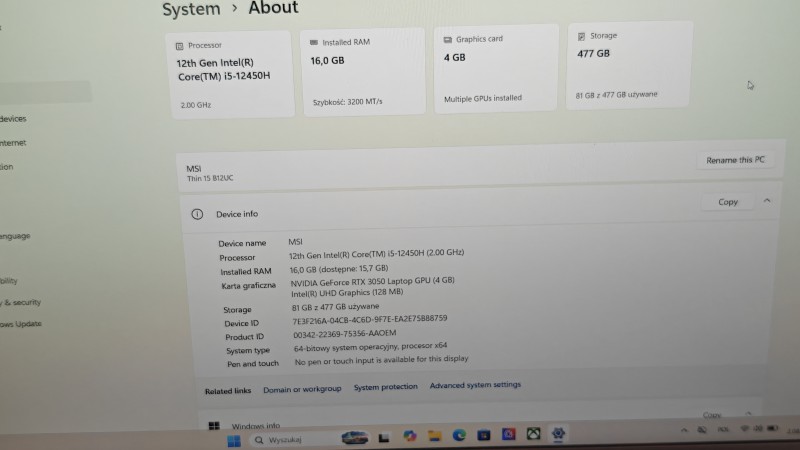The width and height of the screenshot is (800, 450).
Task: Open Privacy & security in the sidebar
Action: tap(20, 303)
